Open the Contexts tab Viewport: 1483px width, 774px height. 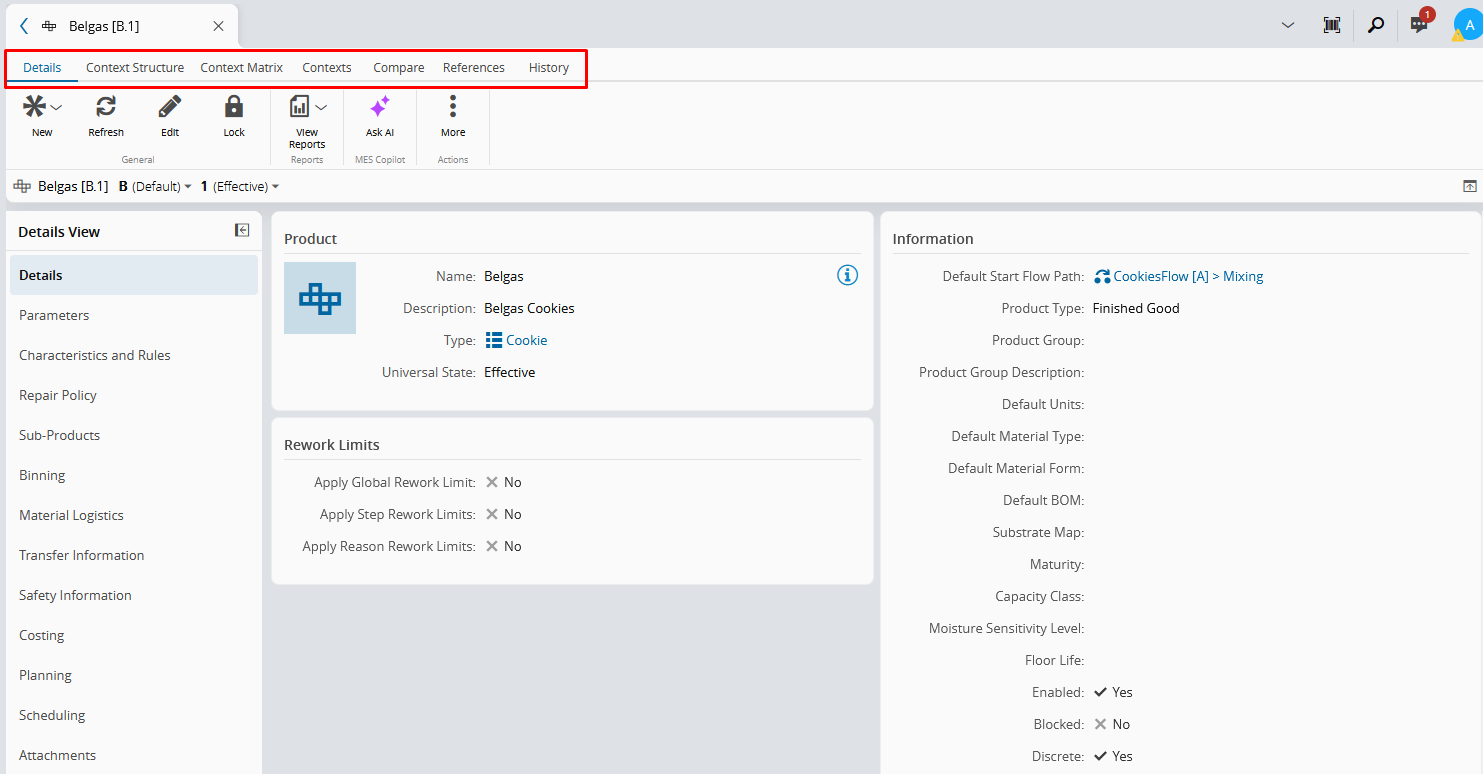(x=327, y=68)
